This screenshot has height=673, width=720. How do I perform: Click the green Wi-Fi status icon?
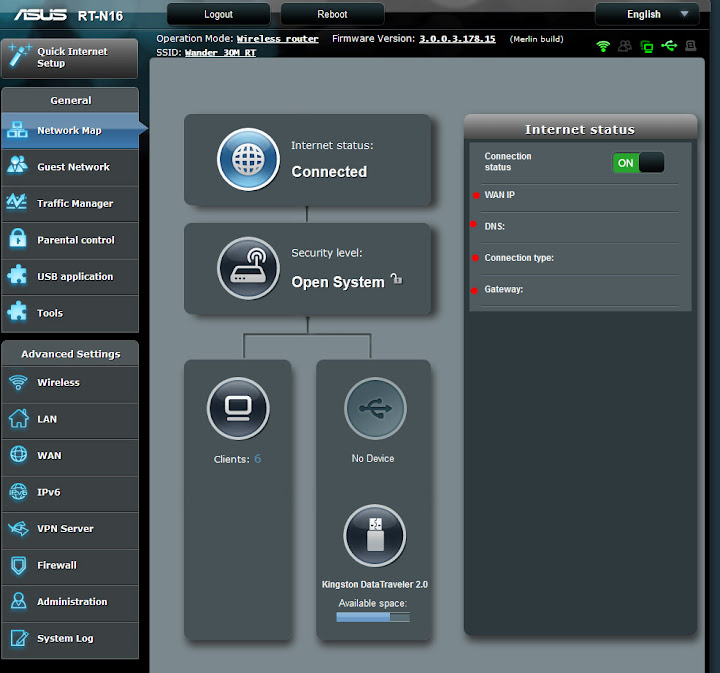tap(603, 46)
